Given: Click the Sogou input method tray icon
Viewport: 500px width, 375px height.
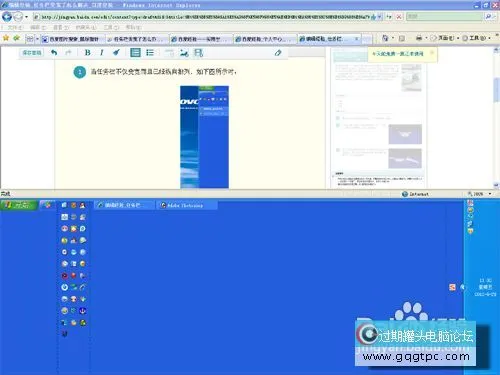Looking at the screenshot, I should [x=452, y=287].
